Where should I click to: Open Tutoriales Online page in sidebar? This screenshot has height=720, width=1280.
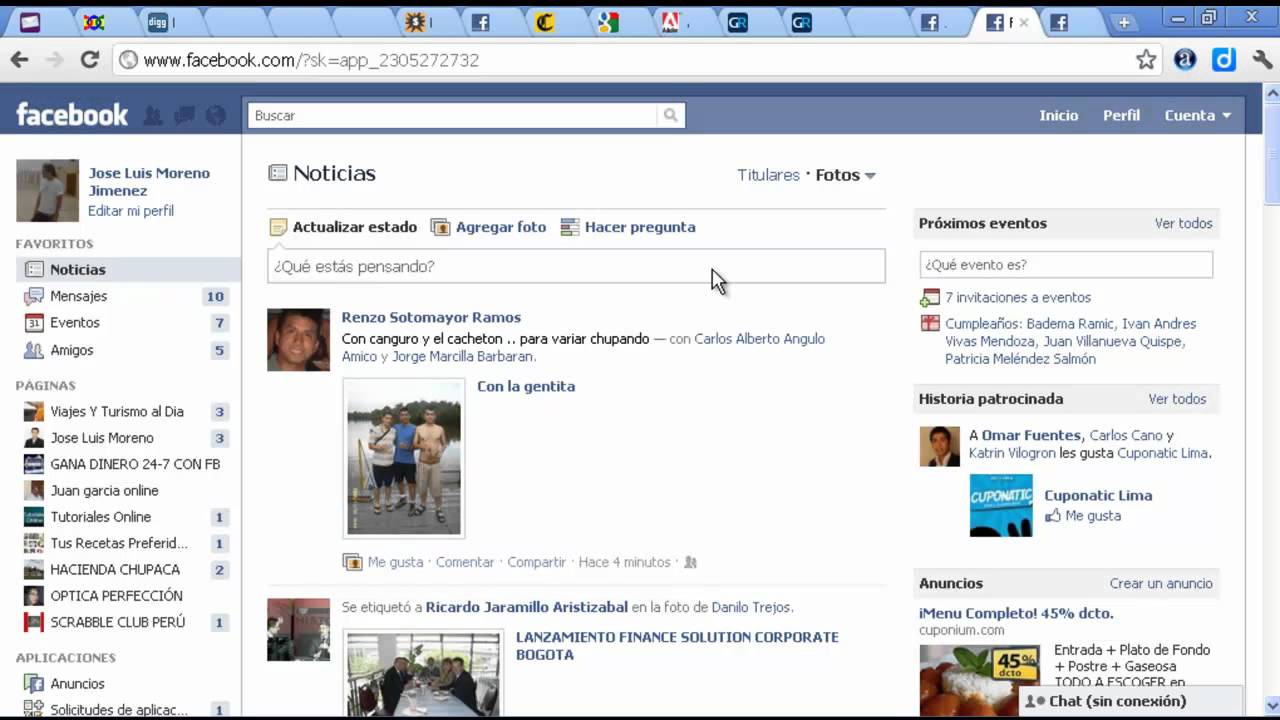(101, 517)
